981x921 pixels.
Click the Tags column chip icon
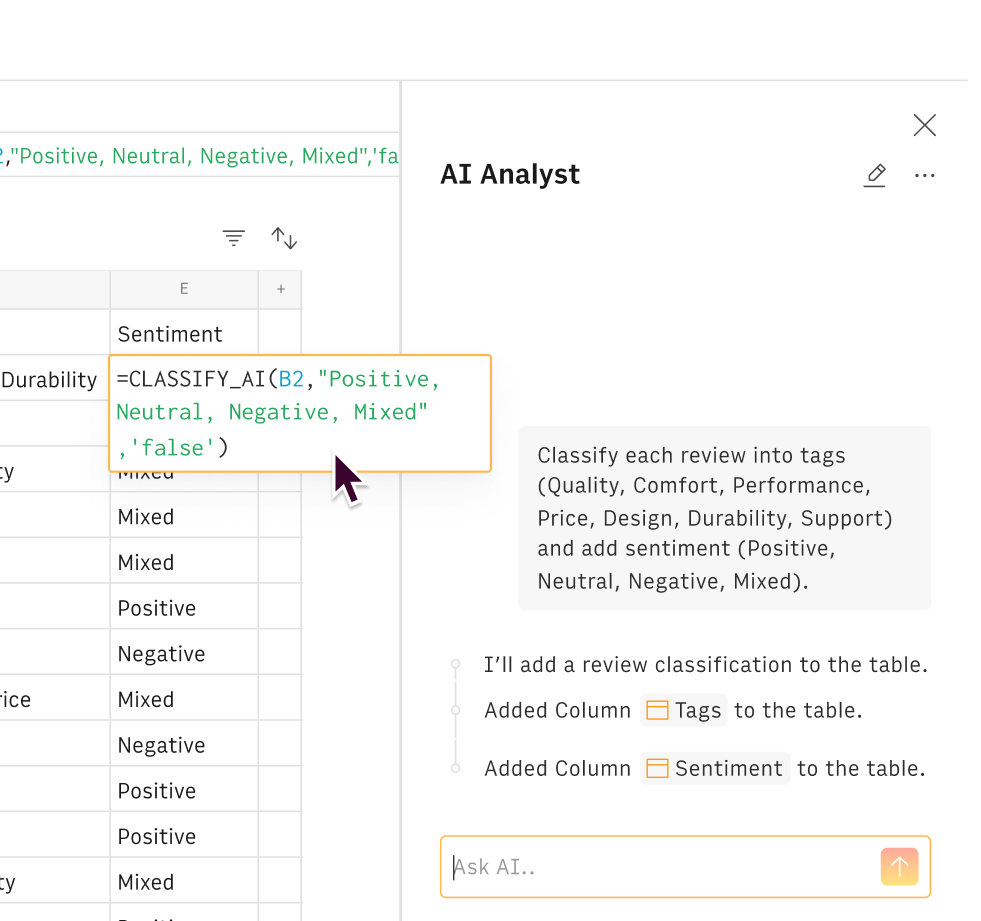coord(657,711)
